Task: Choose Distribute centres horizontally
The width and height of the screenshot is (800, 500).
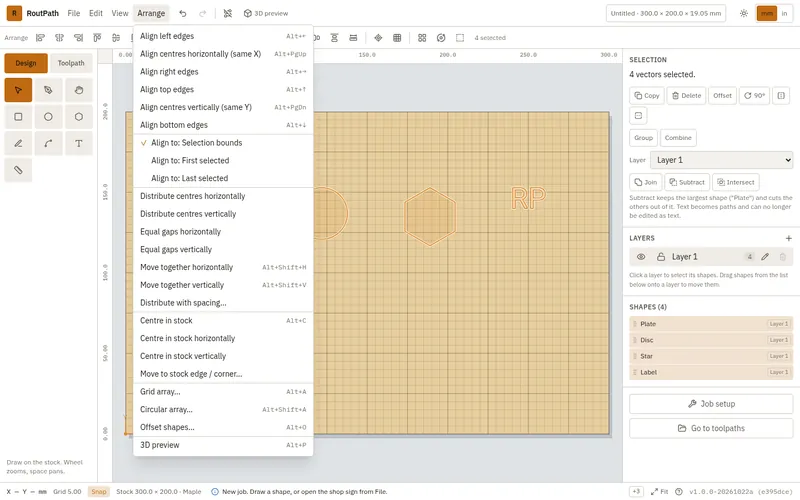Action: tap(223, 196)
